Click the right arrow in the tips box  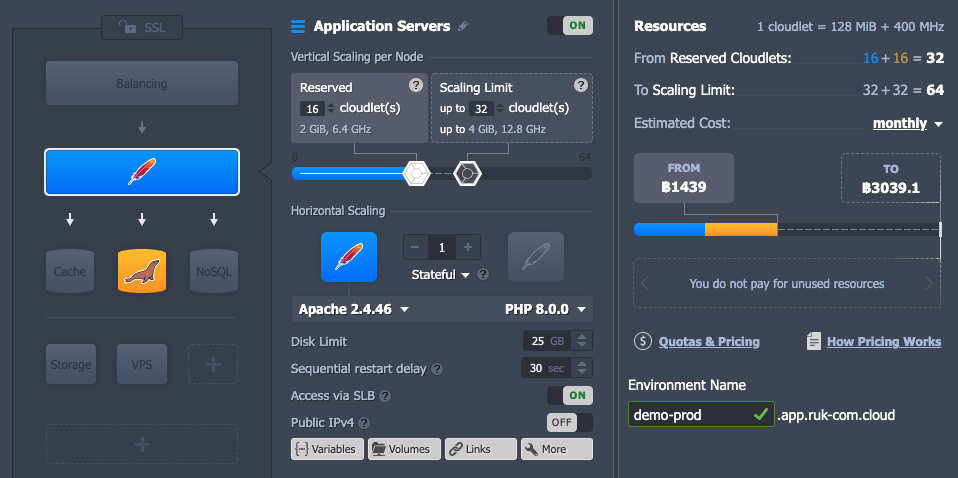click(x=929, y=284)
